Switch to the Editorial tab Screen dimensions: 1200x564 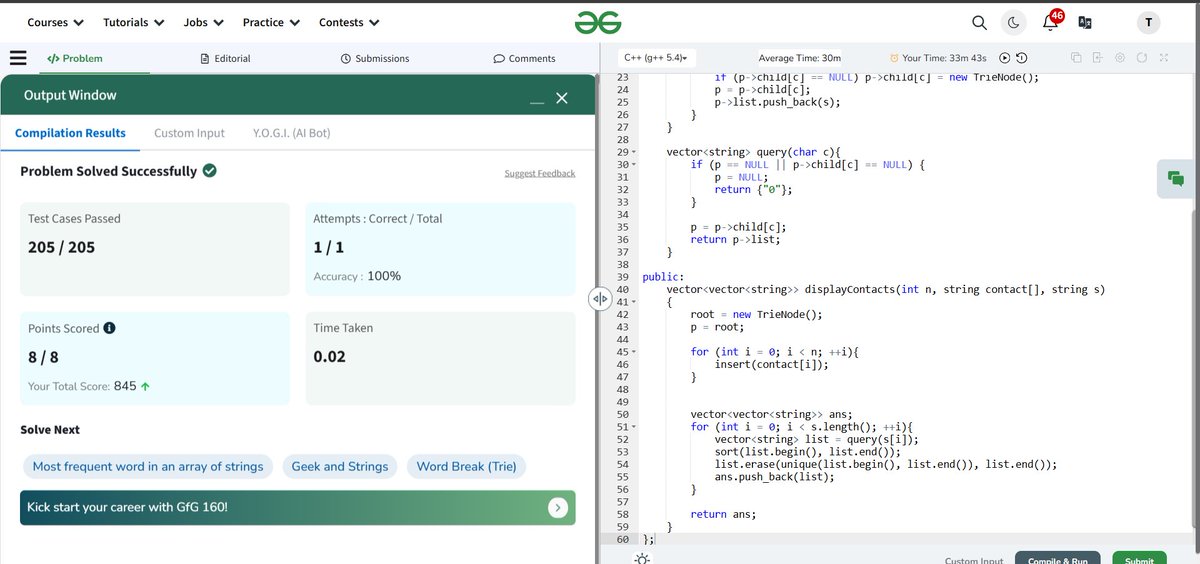tap(225, 58)
